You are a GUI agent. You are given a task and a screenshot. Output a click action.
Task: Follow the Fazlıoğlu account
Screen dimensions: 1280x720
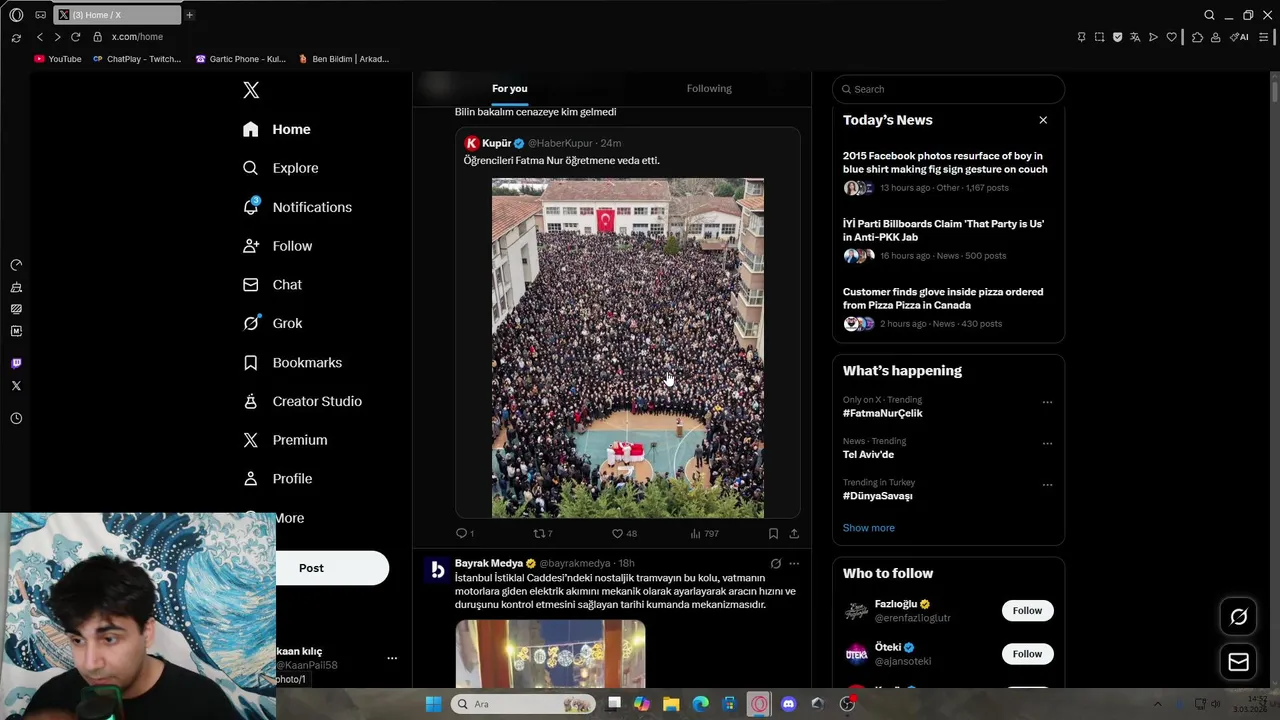[x=1027, y=611]
